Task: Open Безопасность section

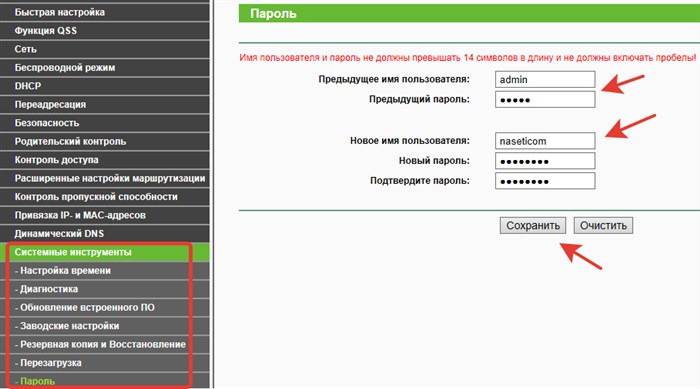Action: pos(104,123)
